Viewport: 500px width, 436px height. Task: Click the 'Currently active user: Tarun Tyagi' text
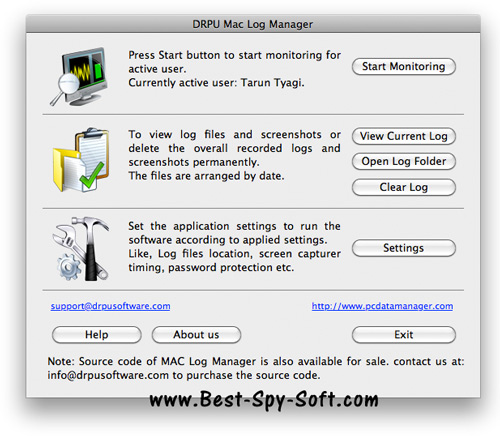click(216, 83)
